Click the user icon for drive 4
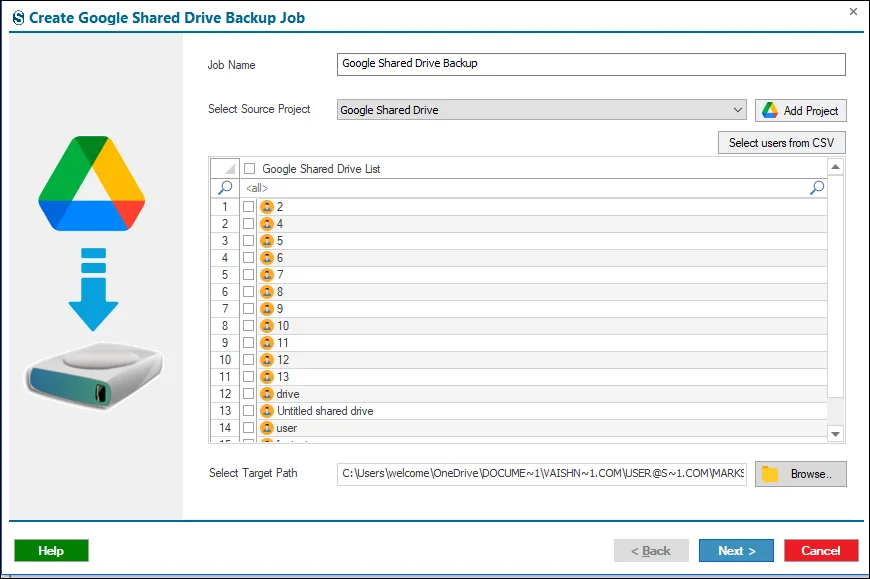The image size is (870, 579). (x=267, y=224)
